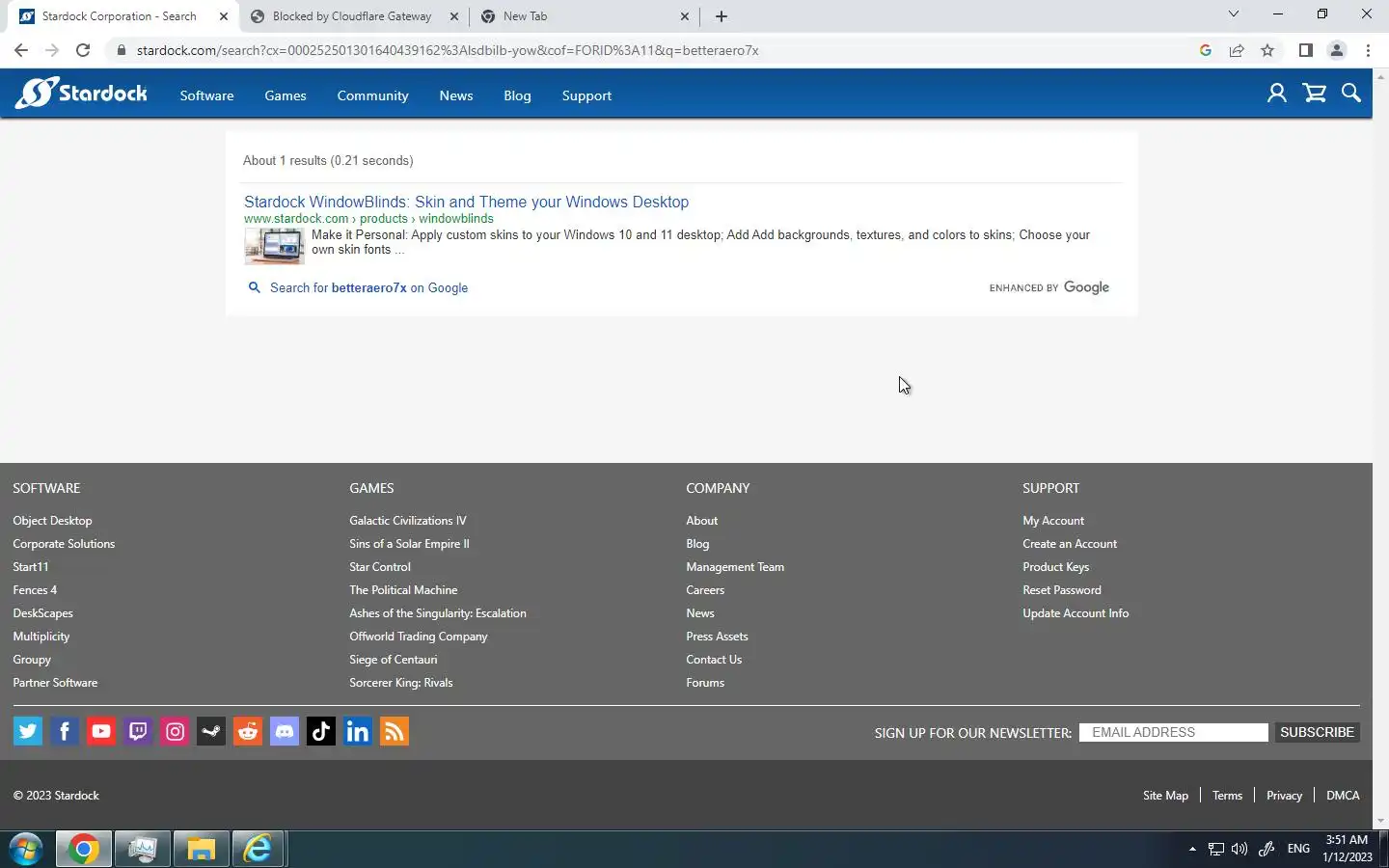Open the Reset Password link
Viewport: 1389px width, 868px height.
[x=1061, y=590]
